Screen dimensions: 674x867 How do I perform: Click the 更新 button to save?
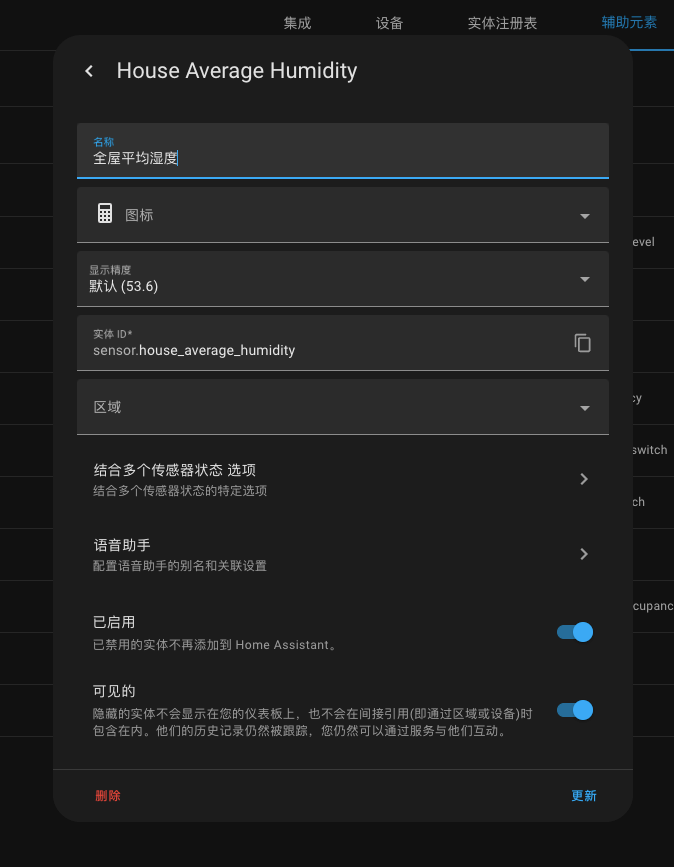[584, 796]
